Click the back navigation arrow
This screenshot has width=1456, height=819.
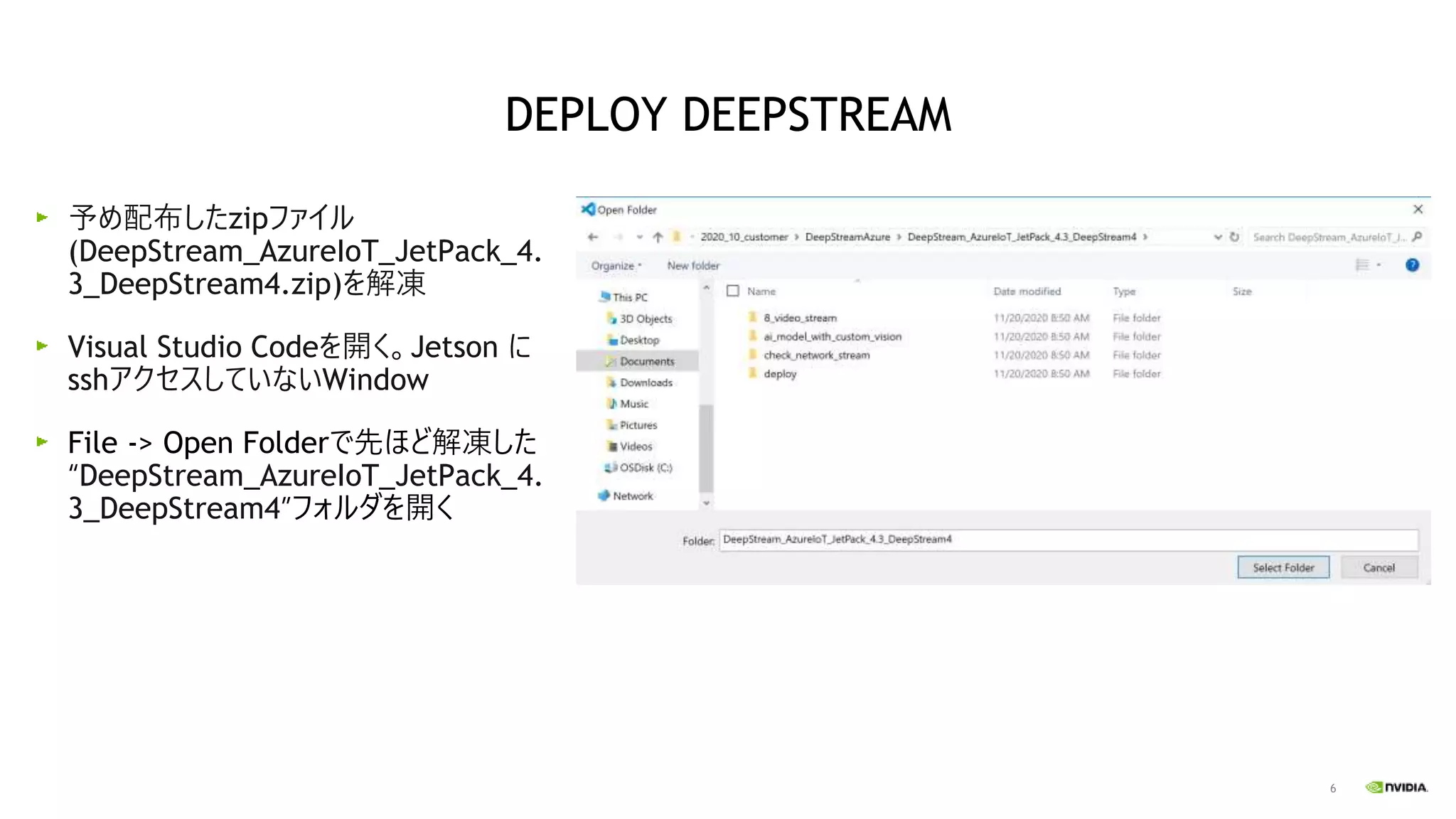593,237
